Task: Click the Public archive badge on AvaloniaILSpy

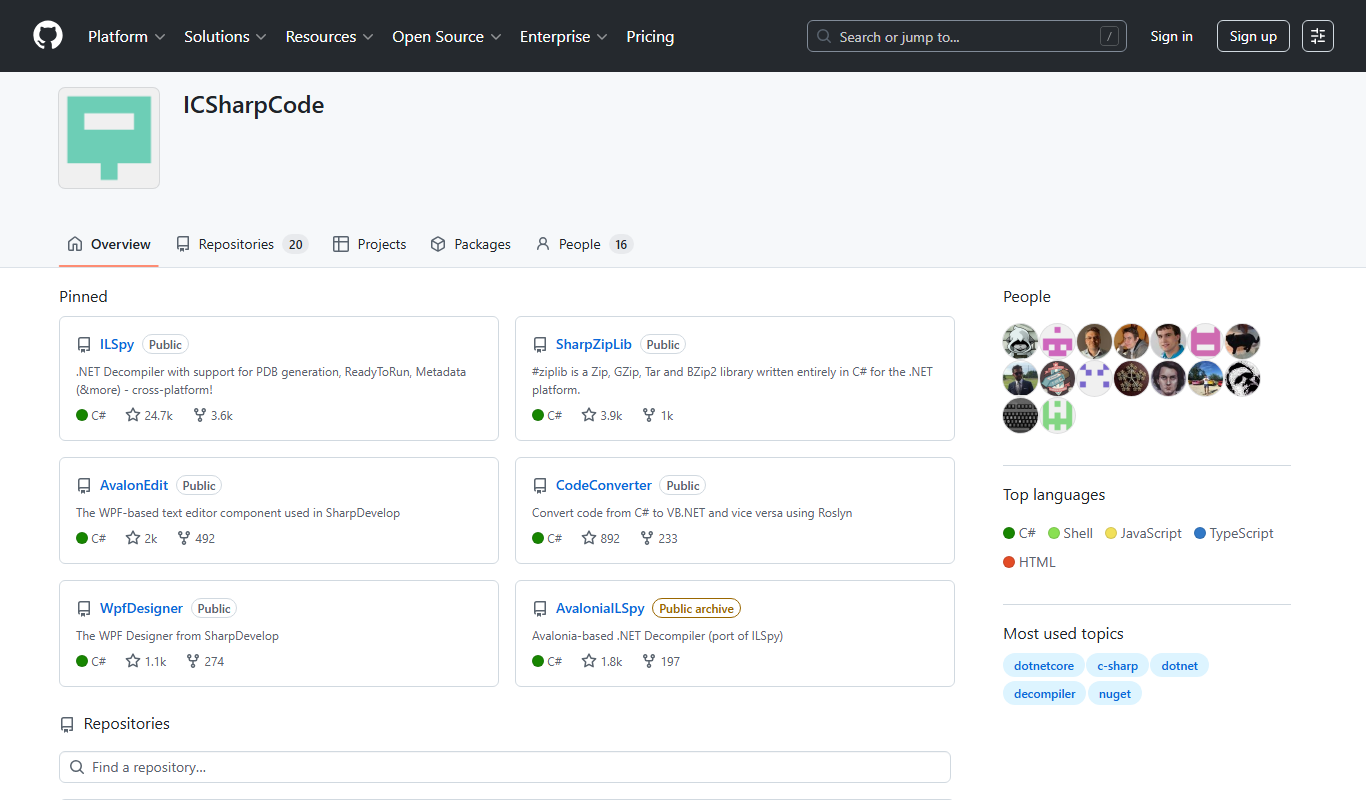Action: 697,608
